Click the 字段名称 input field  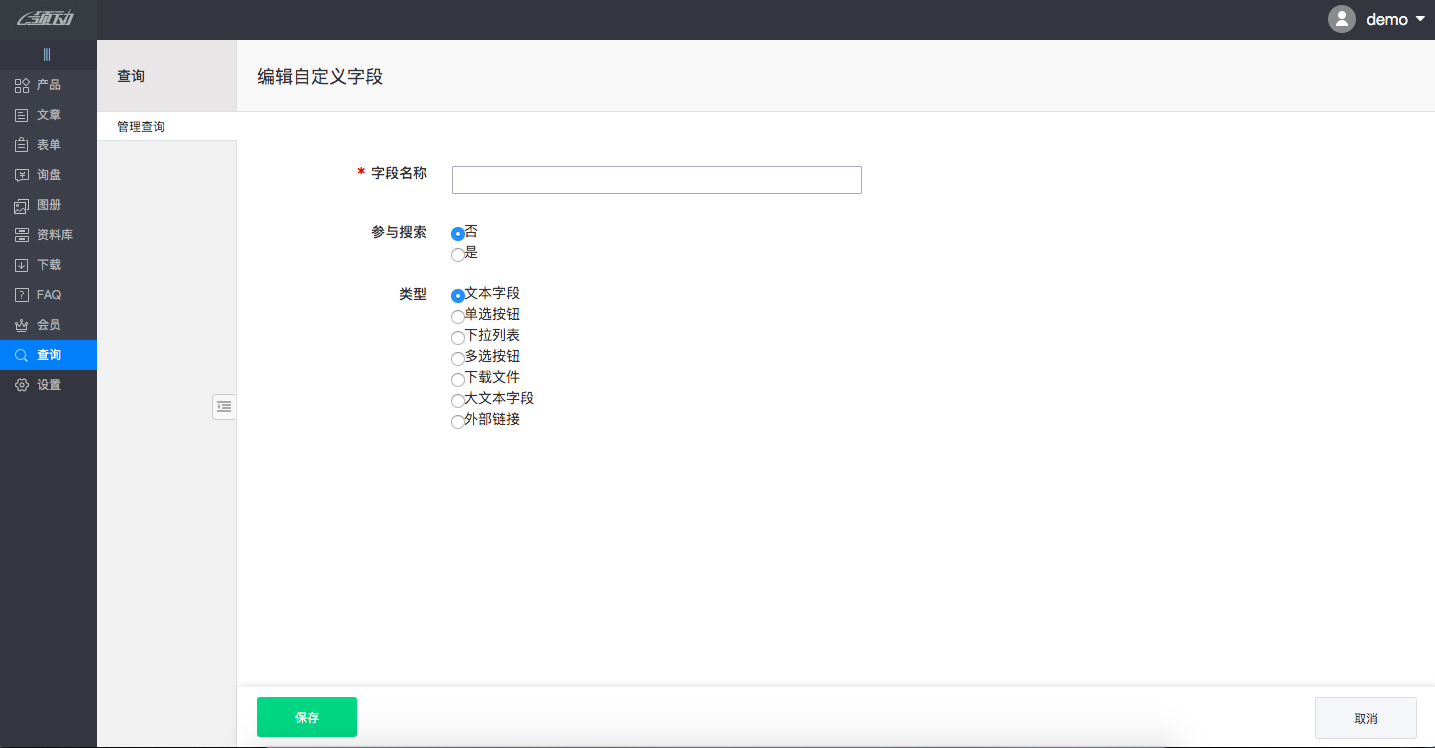(656, 180)
